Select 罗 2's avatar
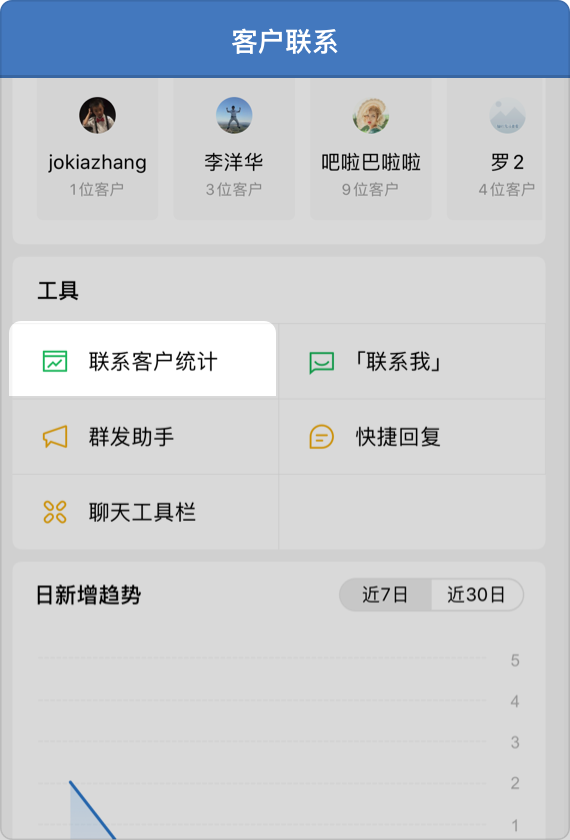 [507, 115]
